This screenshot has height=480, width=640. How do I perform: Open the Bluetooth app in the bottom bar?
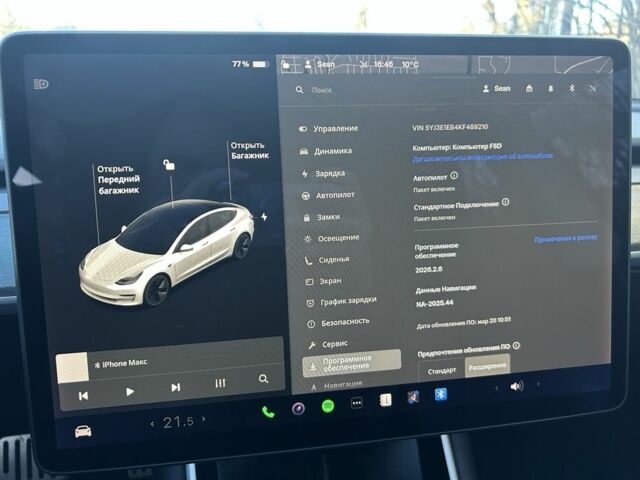441,395
